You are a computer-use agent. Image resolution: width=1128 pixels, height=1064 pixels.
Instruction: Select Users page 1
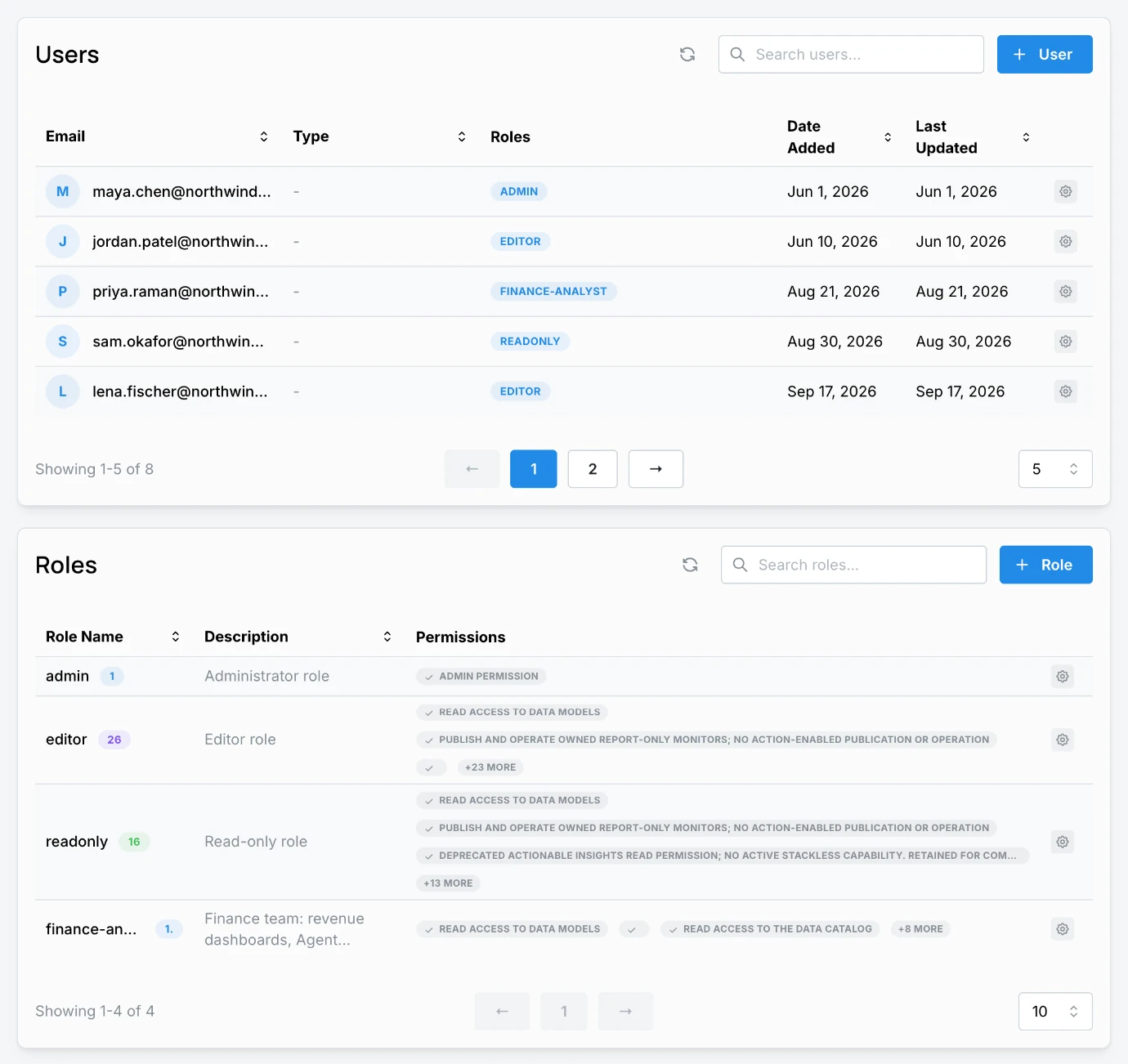pos(534,469)
